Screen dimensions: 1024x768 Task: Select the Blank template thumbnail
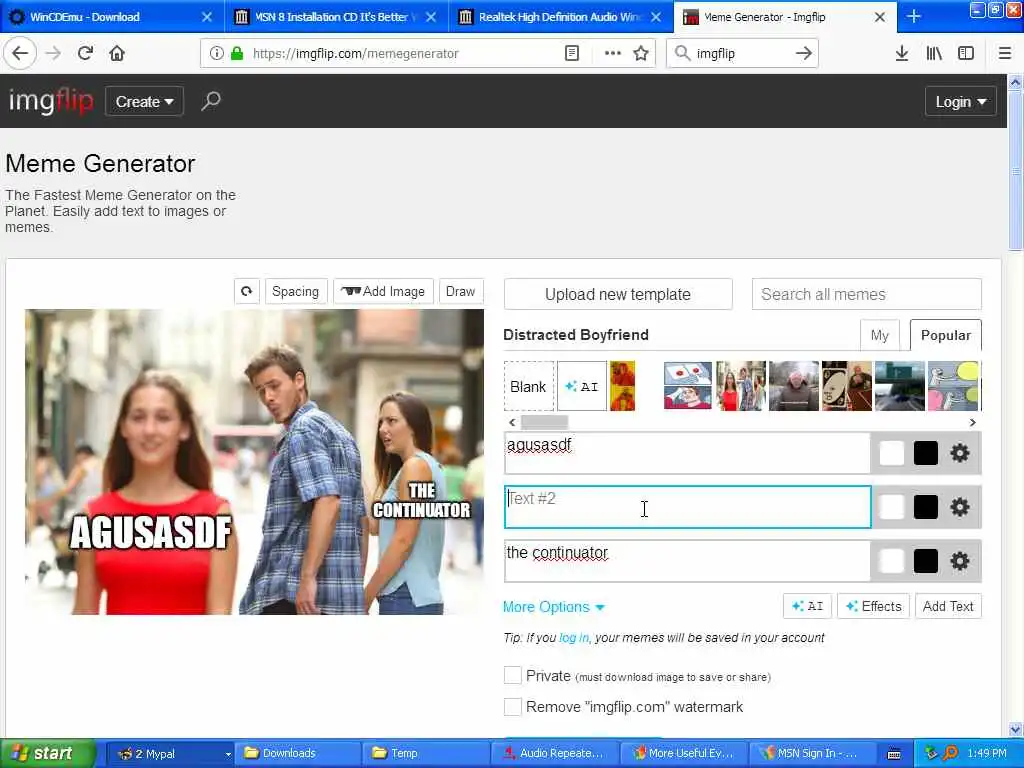pyautogui.click(x=528, y=387)
